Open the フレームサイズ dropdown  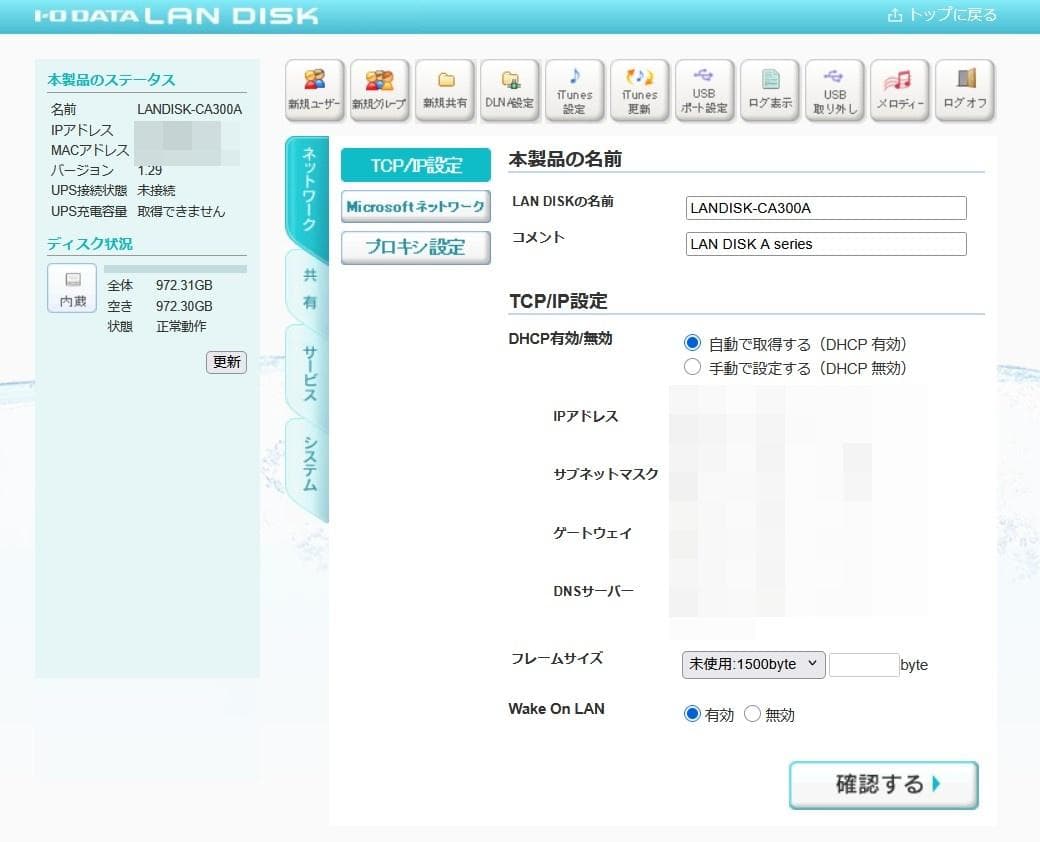tap(753, 664)
